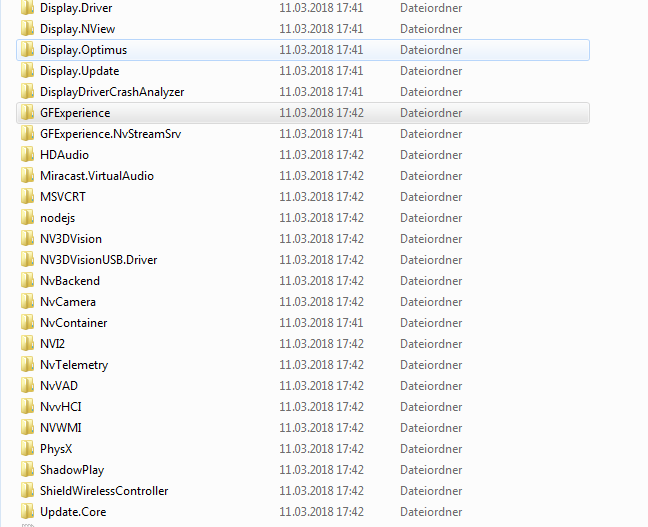Click the date of the Display.Optimus row
The width and height of the screenshot is (648, 527).
[x=322, y=50]
